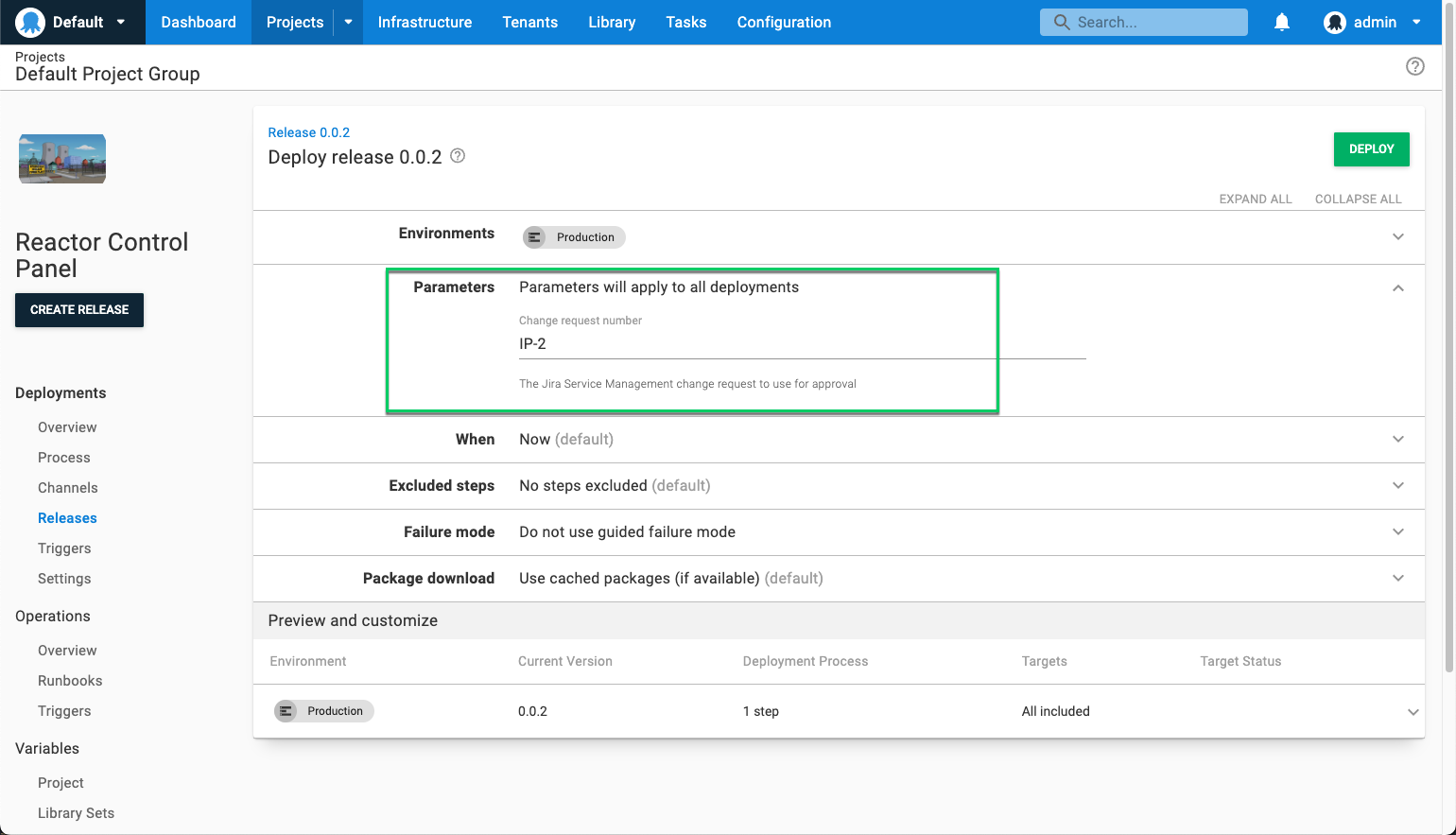Expand the When section

(x=1398, y=439)
